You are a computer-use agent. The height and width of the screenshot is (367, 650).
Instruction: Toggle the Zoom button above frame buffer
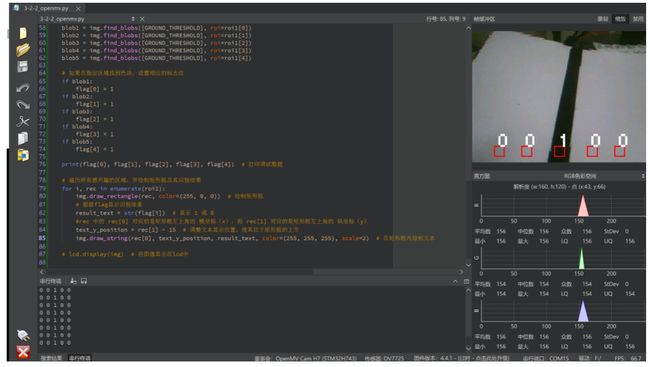click(x=620, y=19)
